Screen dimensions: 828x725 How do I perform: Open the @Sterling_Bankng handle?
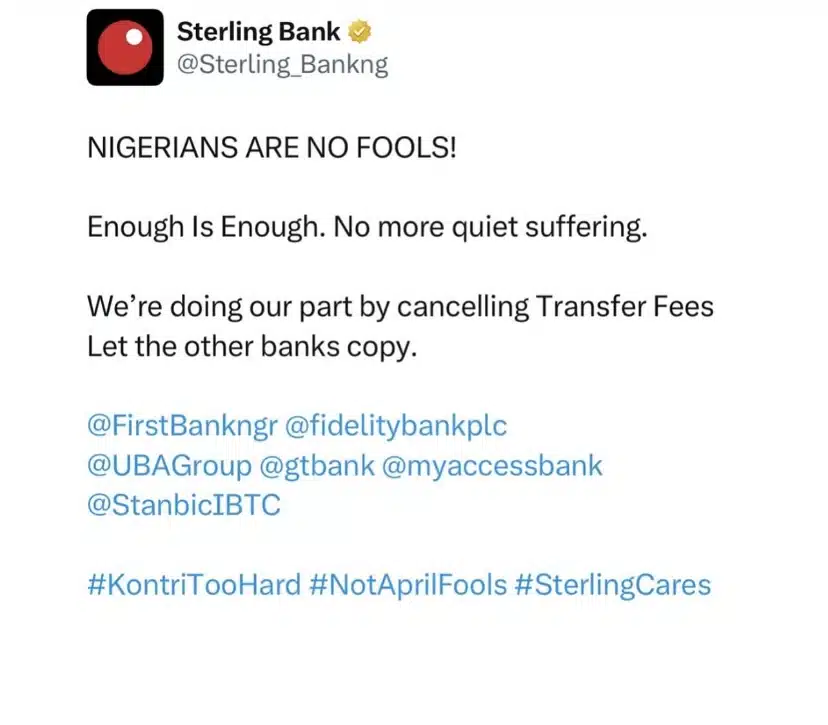(282, 65)
